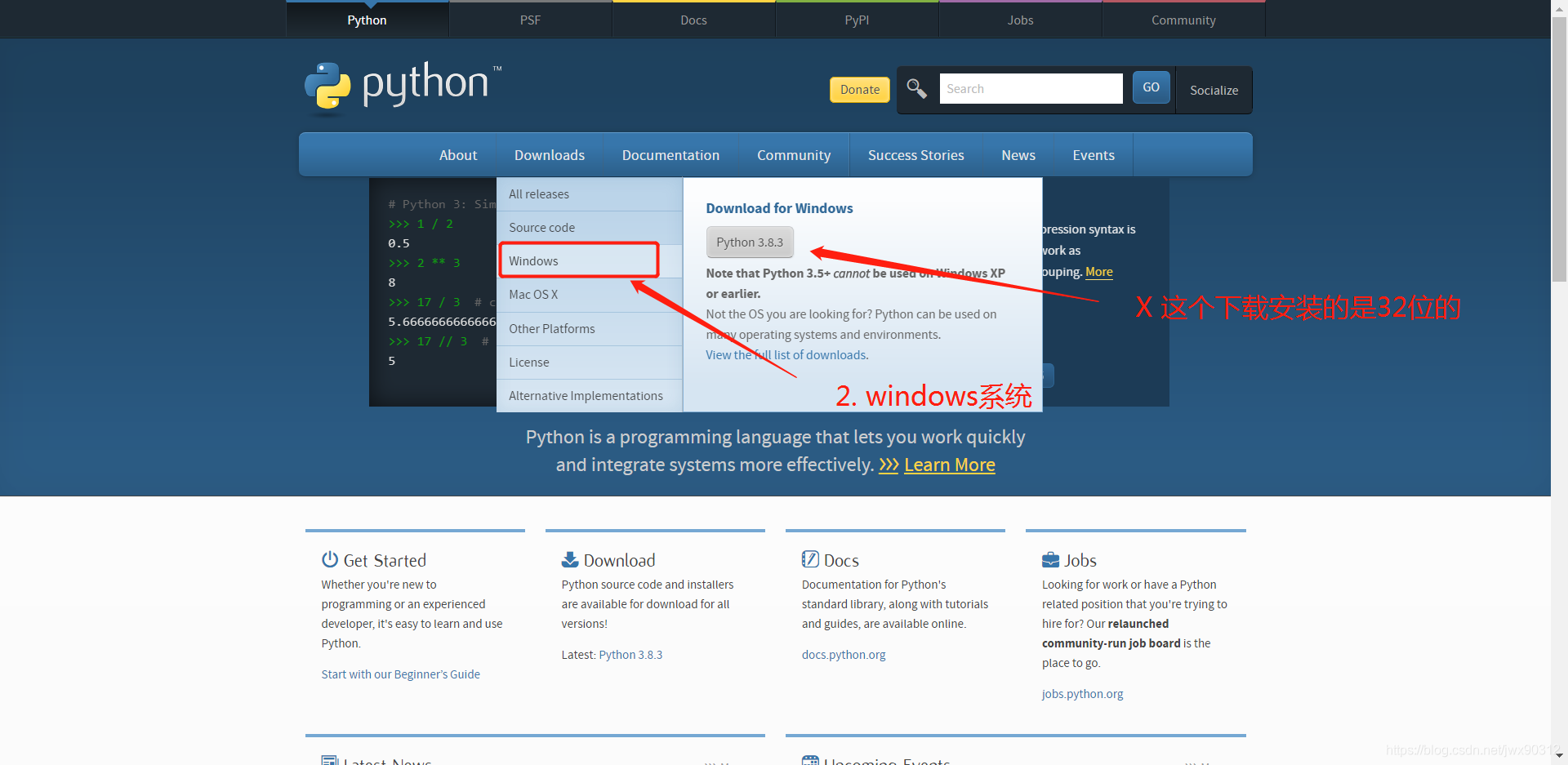1568x765 pixels.
Task: Click the Python 3.8.3 download button
Action: click(750, 242)
